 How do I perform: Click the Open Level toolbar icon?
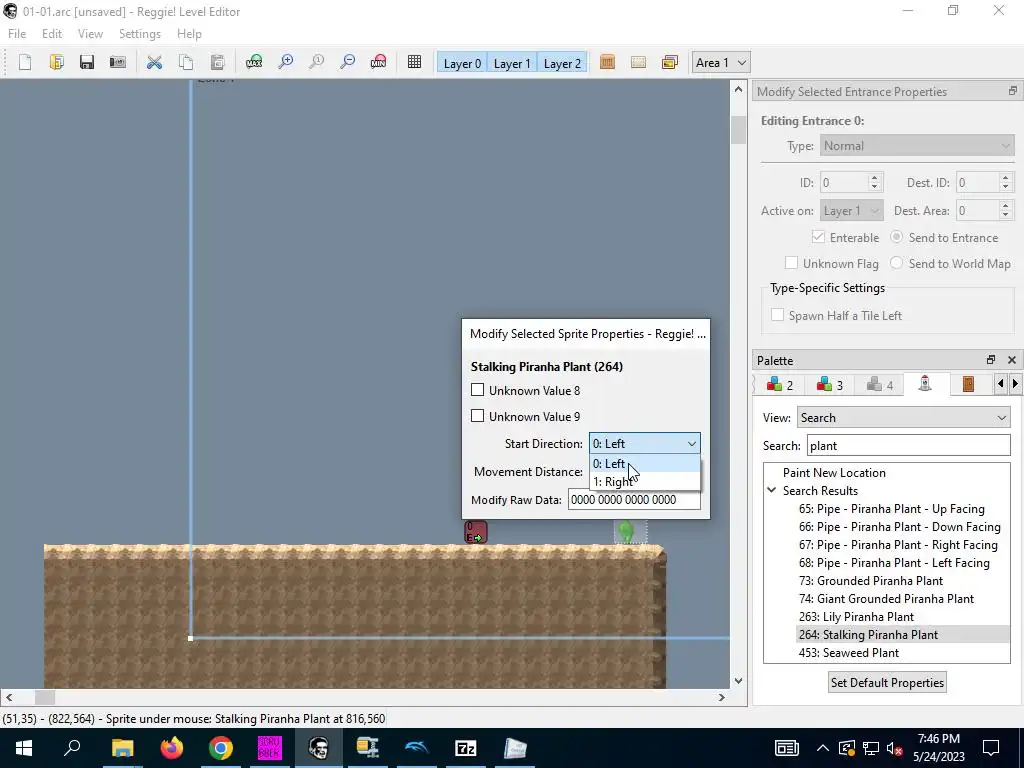[56, 63]
